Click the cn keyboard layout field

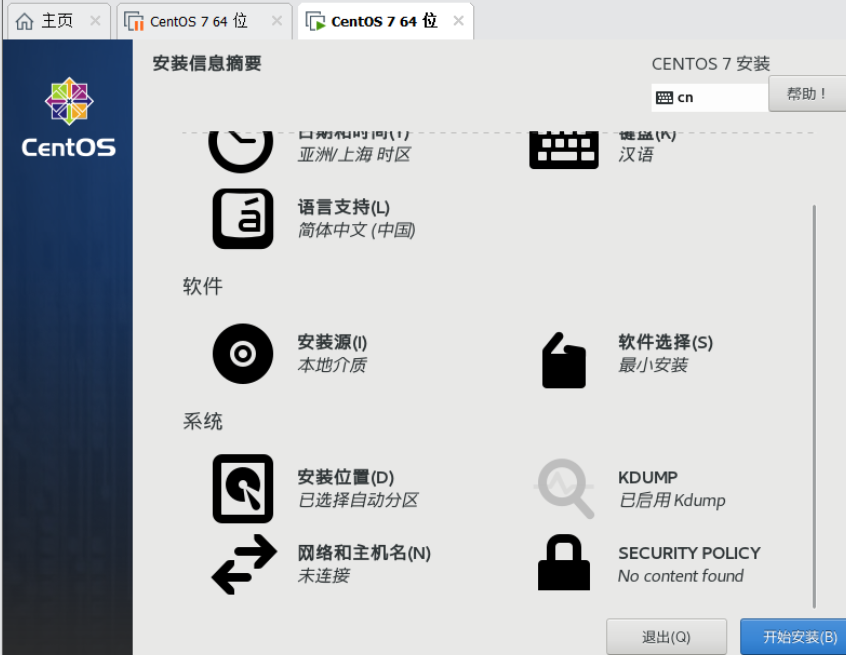(x=709, y=98)
